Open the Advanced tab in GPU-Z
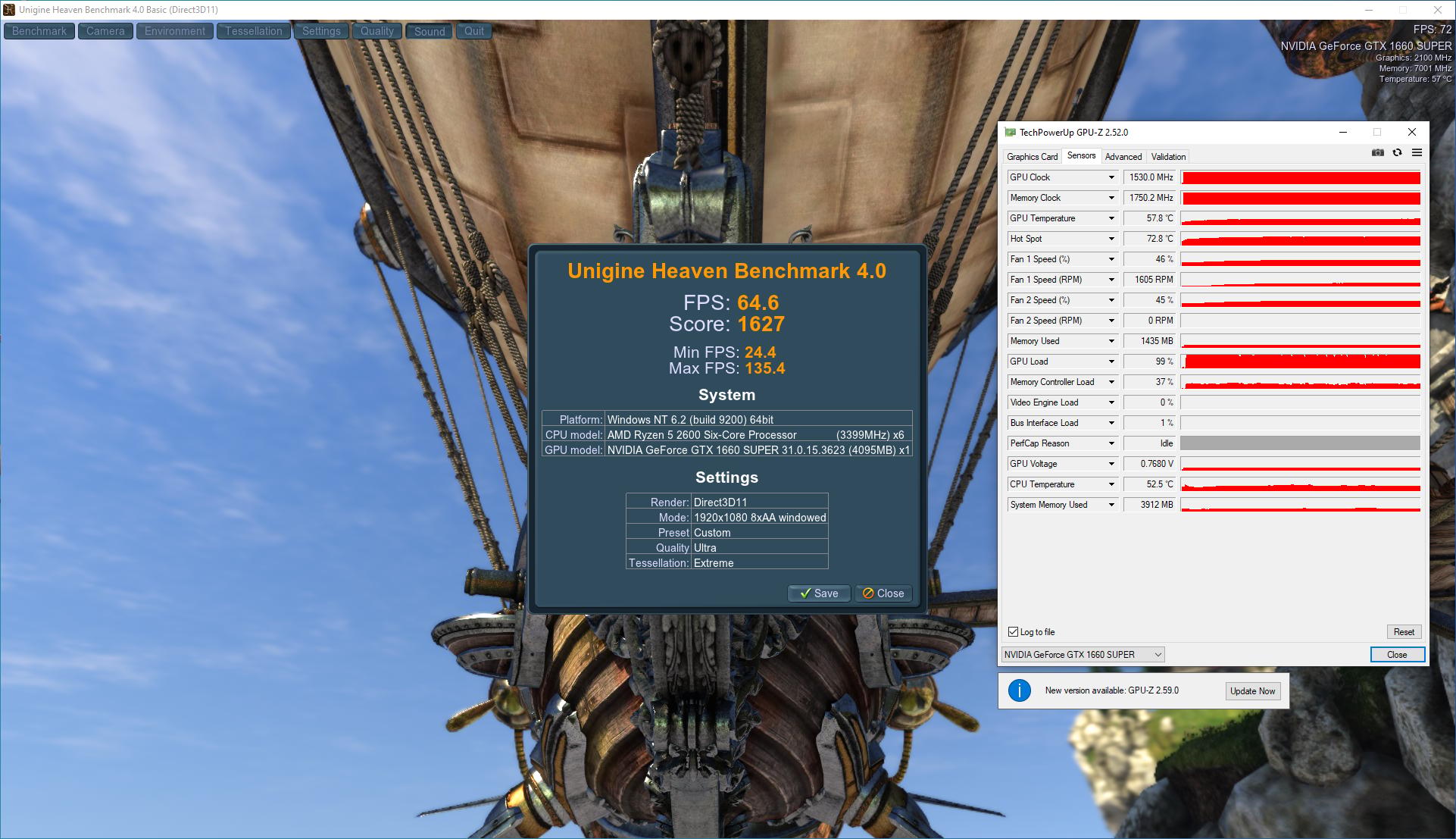The width and height of the screenshot is (1456, 839). coord(1123,157)
